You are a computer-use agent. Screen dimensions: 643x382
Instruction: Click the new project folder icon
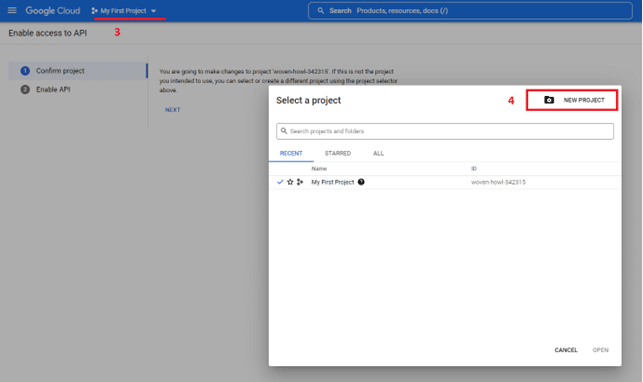[549, 100]
